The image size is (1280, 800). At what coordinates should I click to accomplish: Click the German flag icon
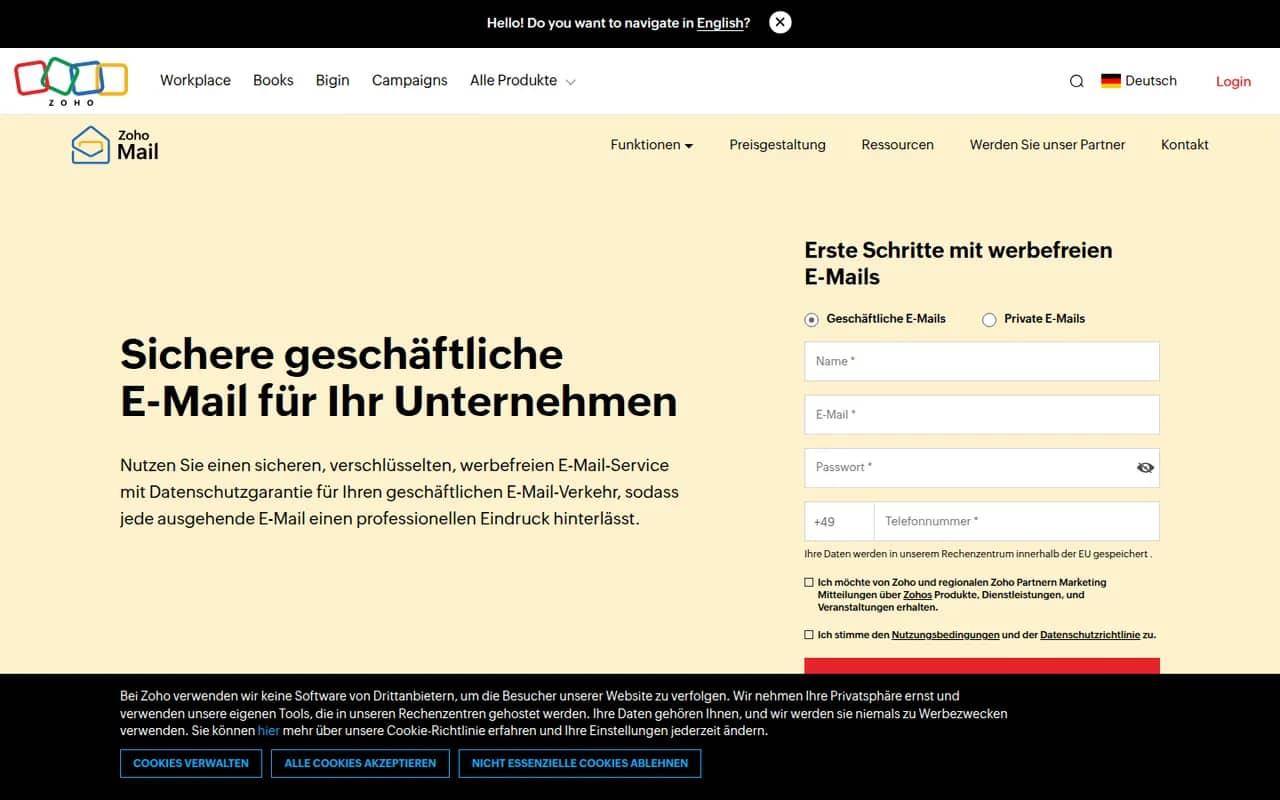pyautogui.click(x=1111, y=81)
